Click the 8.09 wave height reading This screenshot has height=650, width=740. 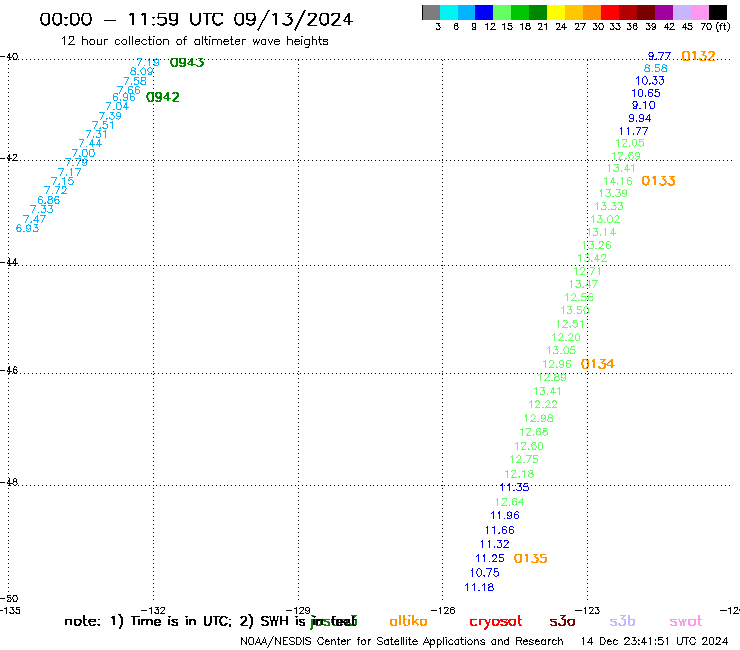point(142,72)
